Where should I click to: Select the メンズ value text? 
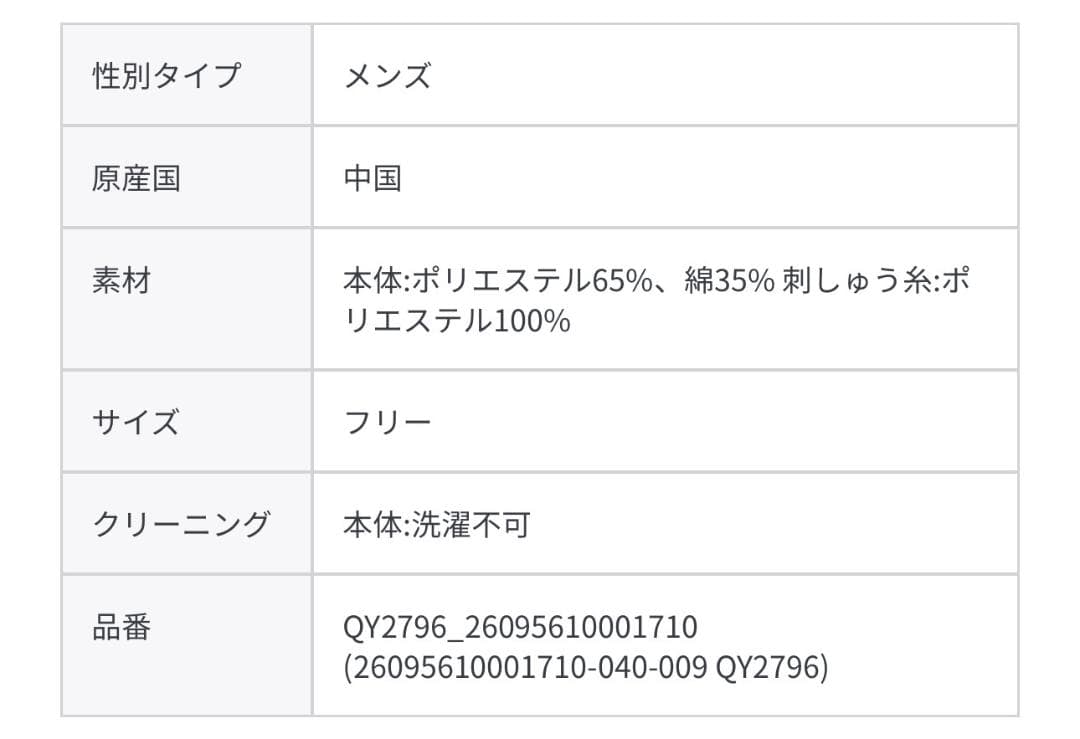pos(387,76)
